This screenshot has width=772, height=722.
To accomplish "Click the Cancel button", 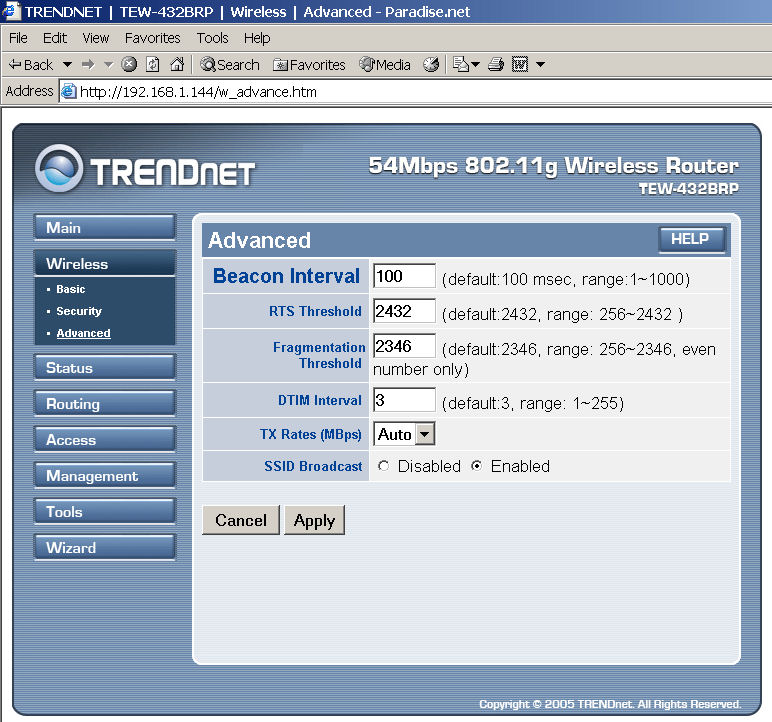I will pos(241,520).
